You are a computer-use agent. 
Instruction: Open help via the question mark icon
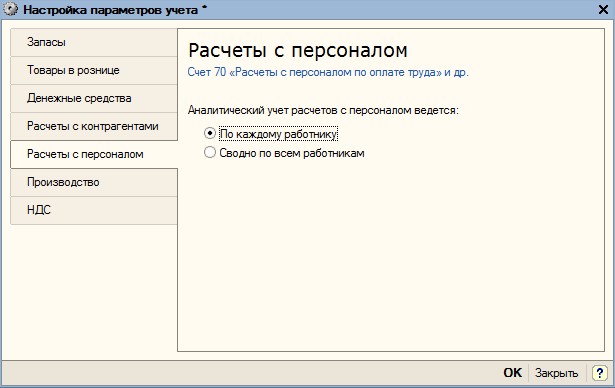click(599, 373)
